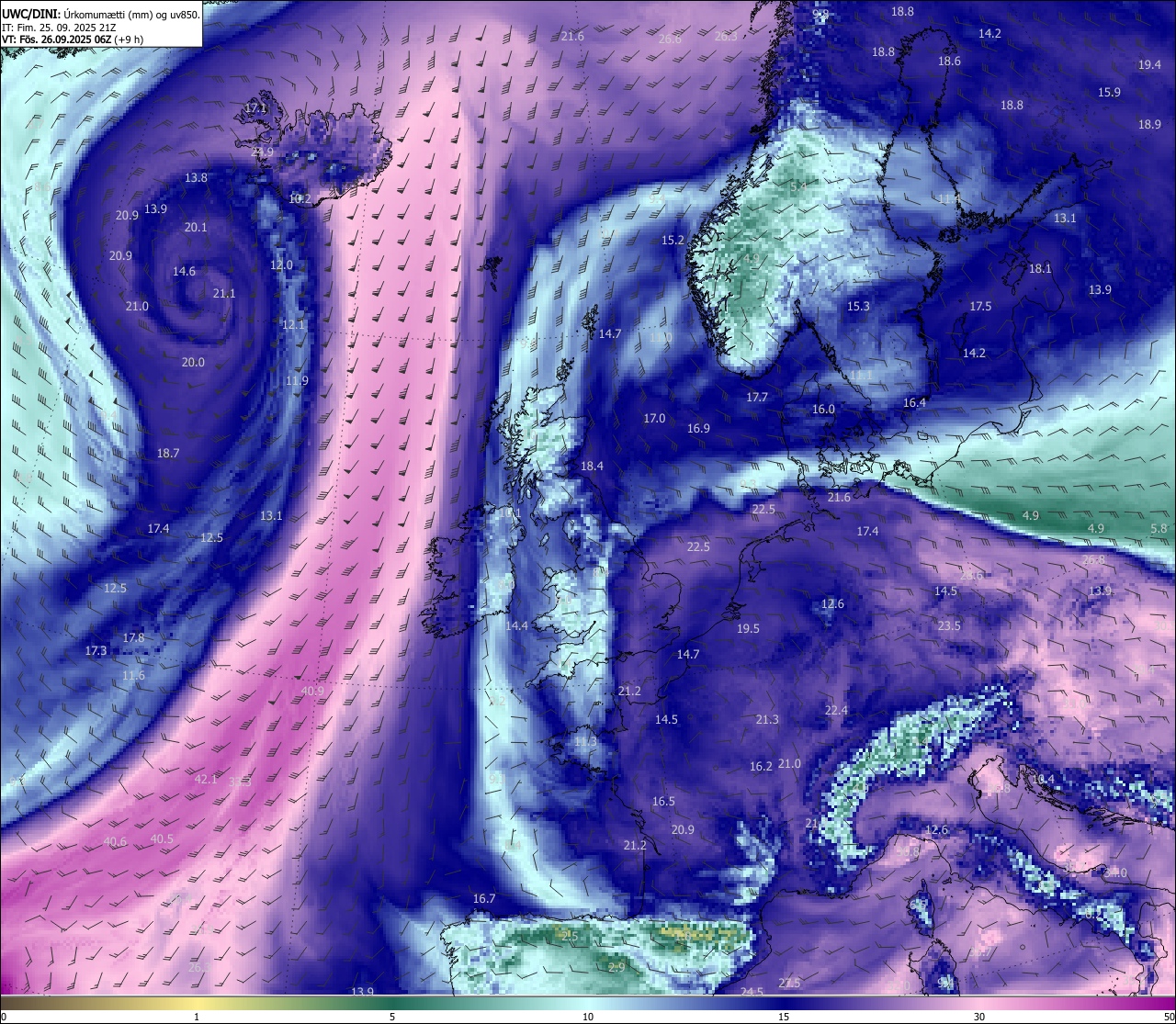The image size is (1176, 1024).
Task: Click the 'UWC/DINI' map title text
Action: click(x=29, y=14)
